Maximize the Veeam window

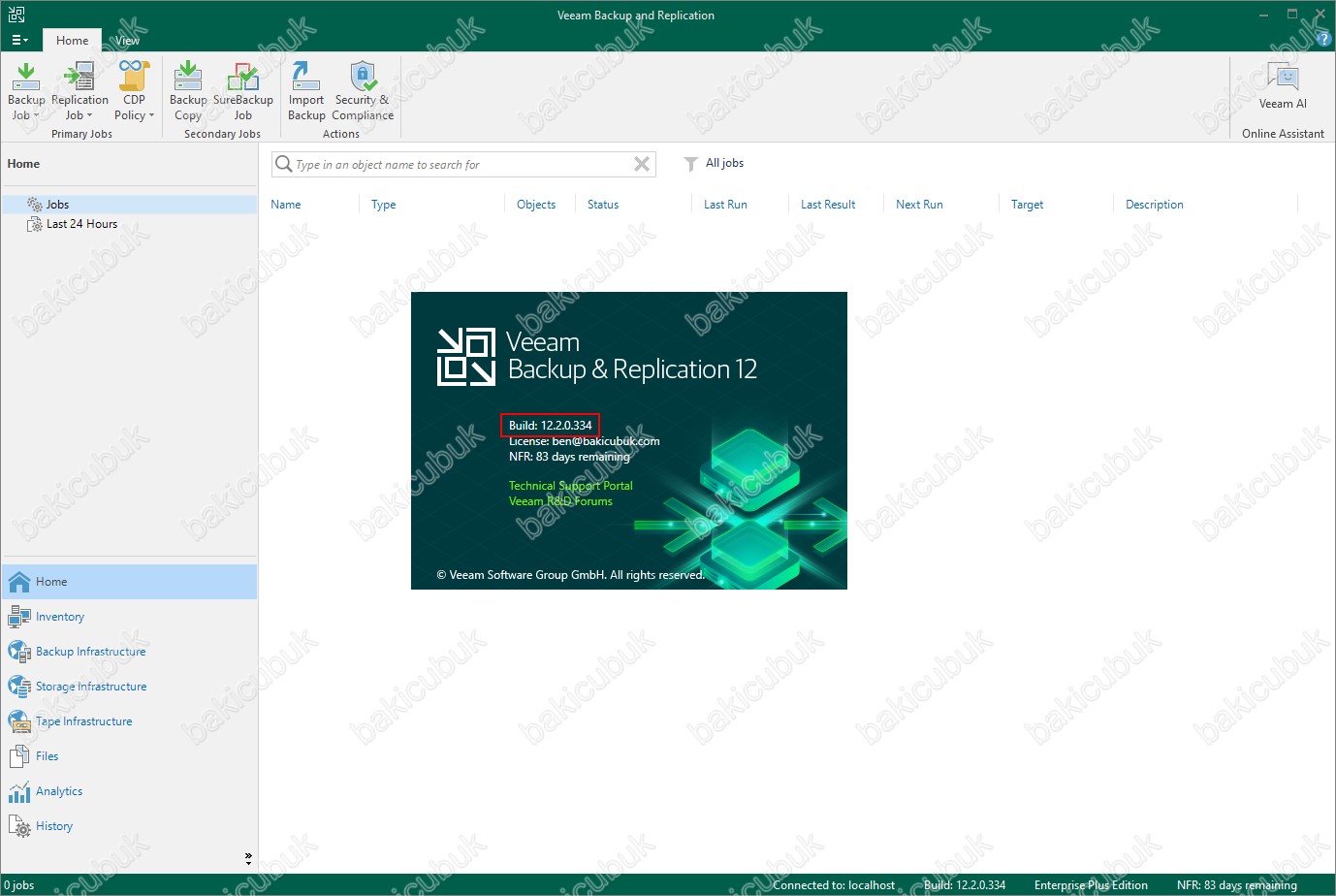pyautogui.click(x=1292, y=15)
